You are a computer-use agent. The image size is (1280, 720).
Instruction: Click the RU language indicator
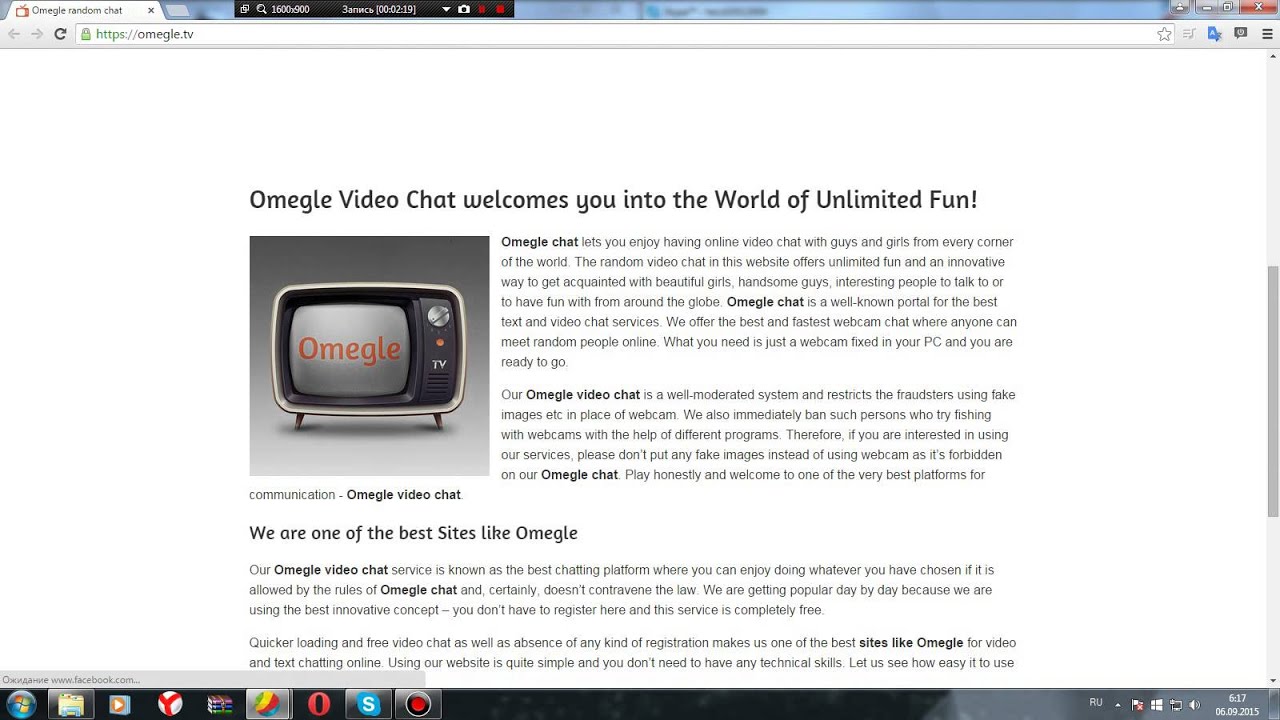coord(1096,703)
